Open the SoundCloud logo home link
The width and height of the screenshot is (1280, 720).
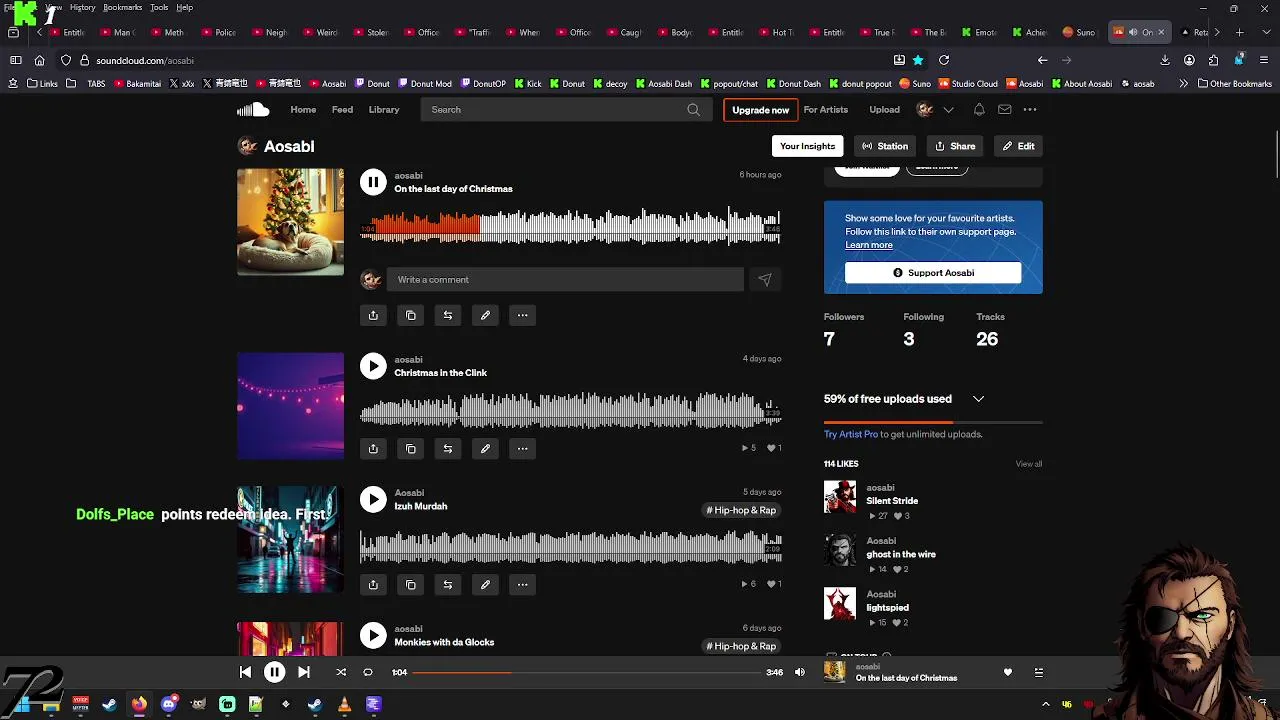click(253, 110)
